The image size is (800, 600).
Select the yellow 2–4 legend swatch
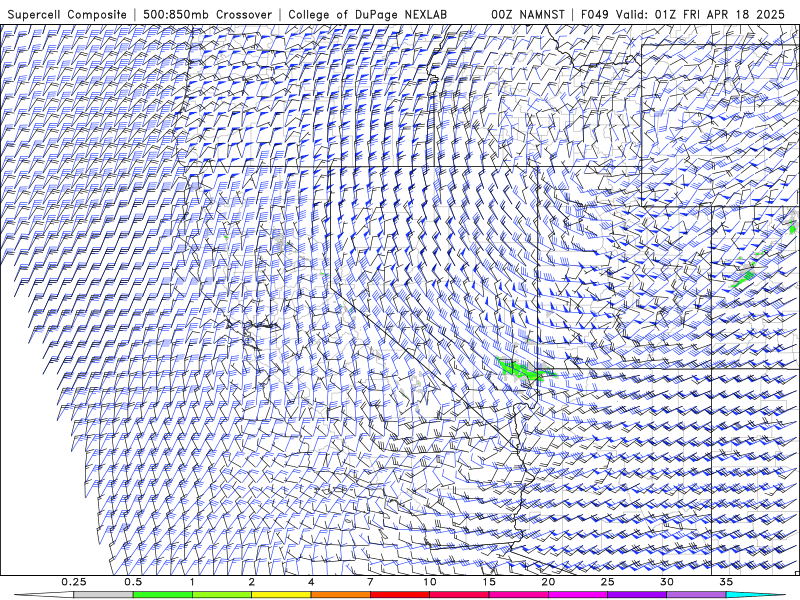[x=281, y=595]
